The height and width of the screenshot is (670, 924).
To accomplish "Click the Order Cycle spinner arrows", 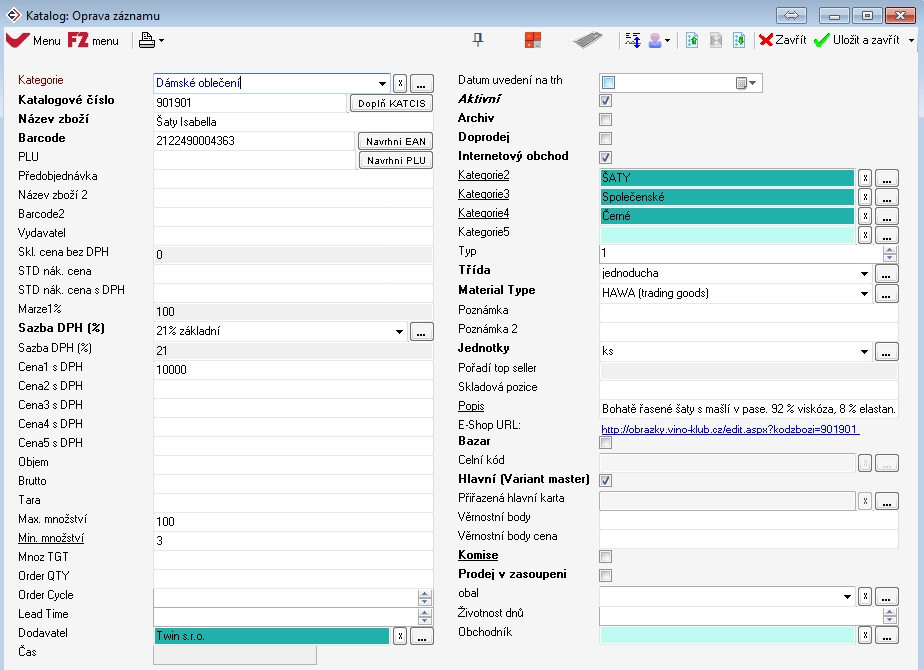I will 424,598.
